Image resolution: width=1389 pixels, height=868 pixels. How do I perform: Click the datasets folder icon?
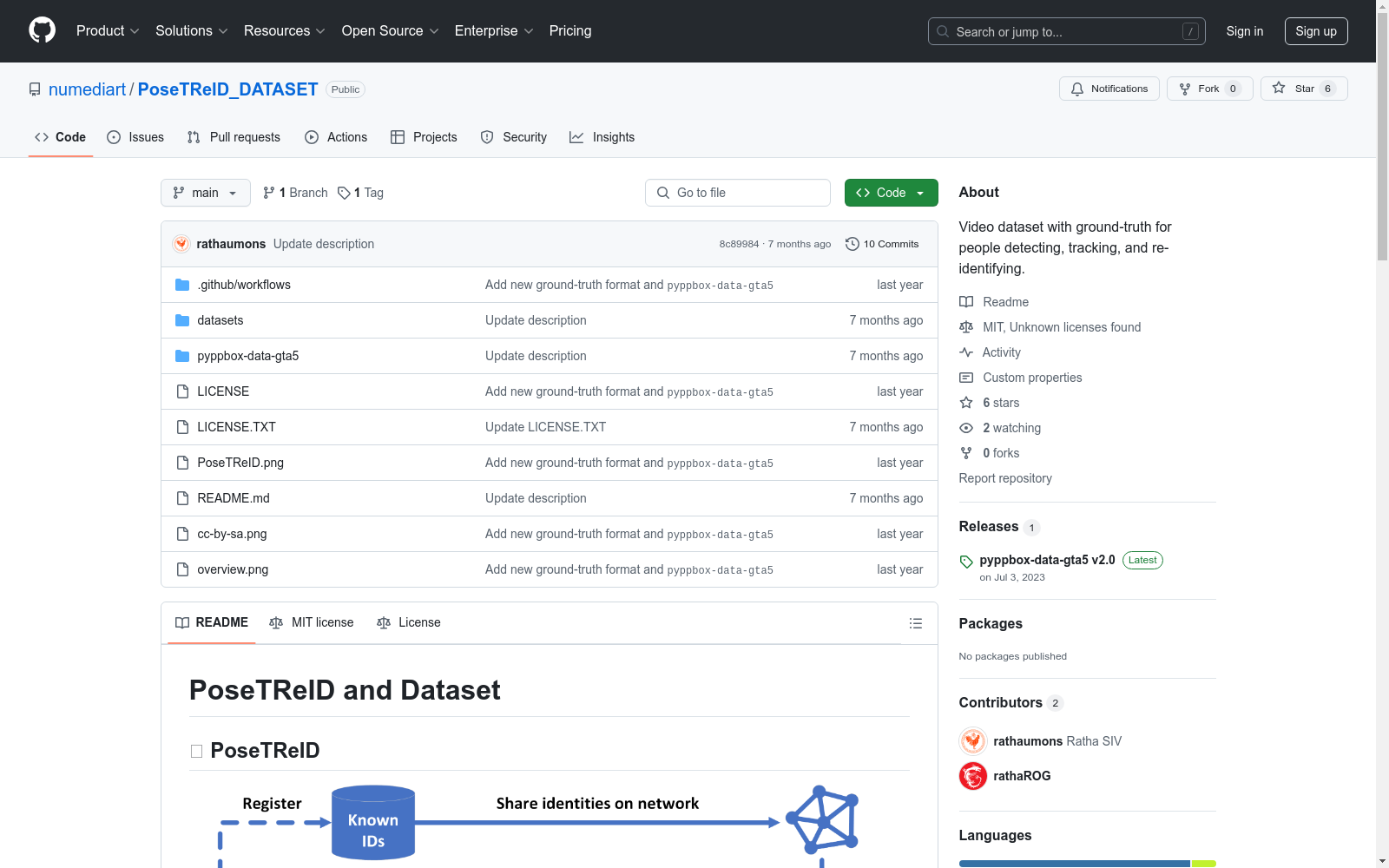(182, 320)
